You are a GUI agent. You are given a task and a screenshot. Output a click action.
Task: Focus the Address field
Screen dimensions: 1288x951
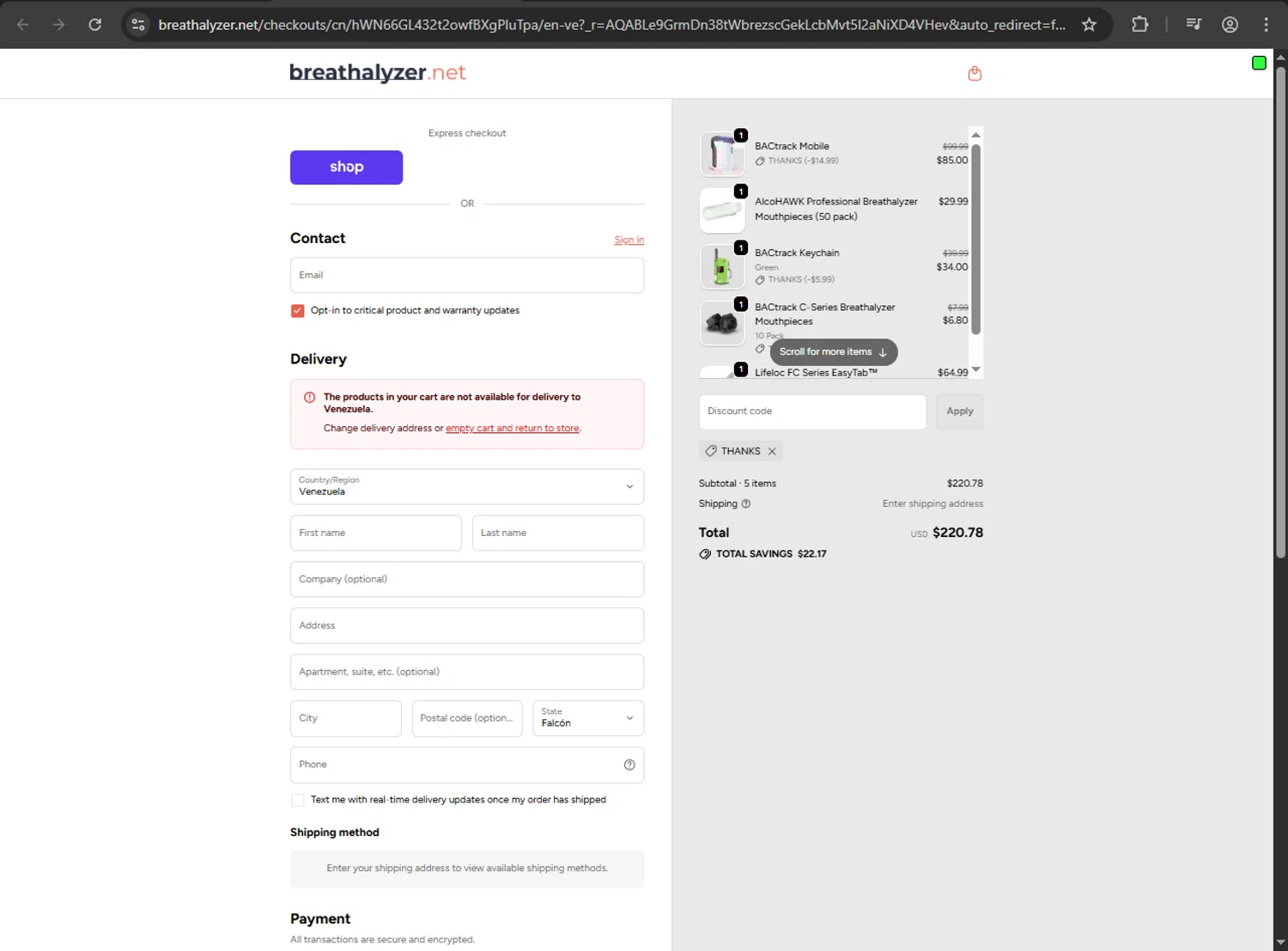pos(467,625)
